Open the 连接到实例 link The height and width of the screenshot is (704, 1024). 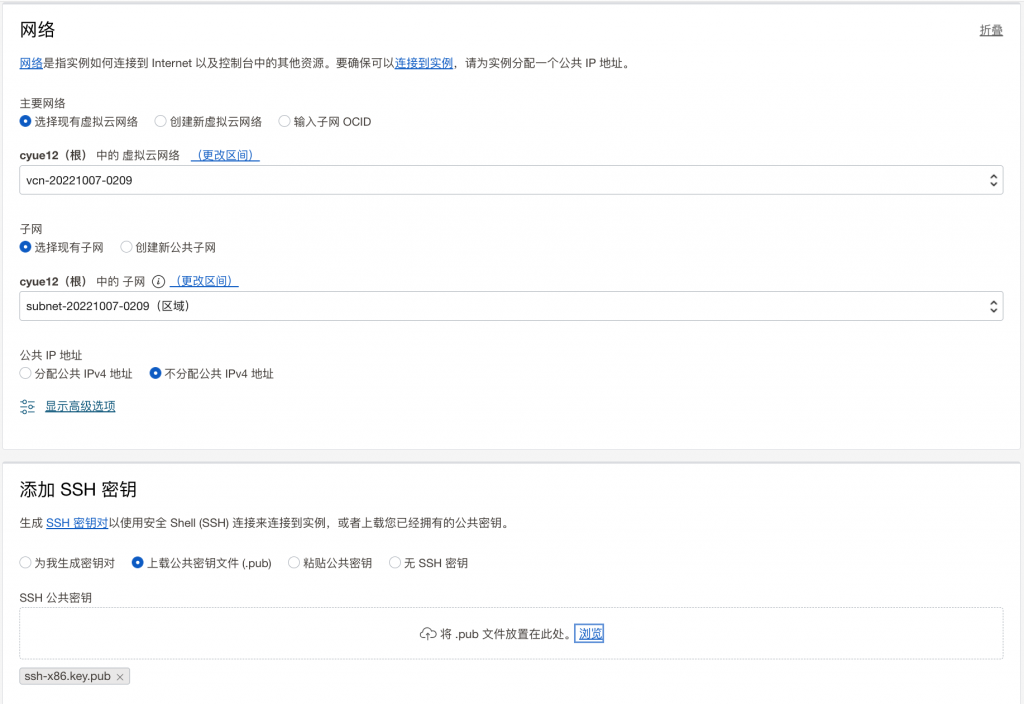[424, 63]
